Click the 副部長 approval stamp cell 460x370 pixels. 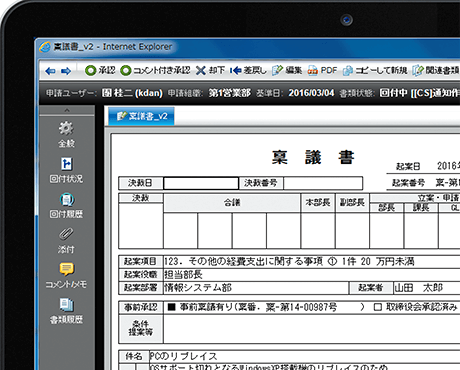click(x=352, y=231)
